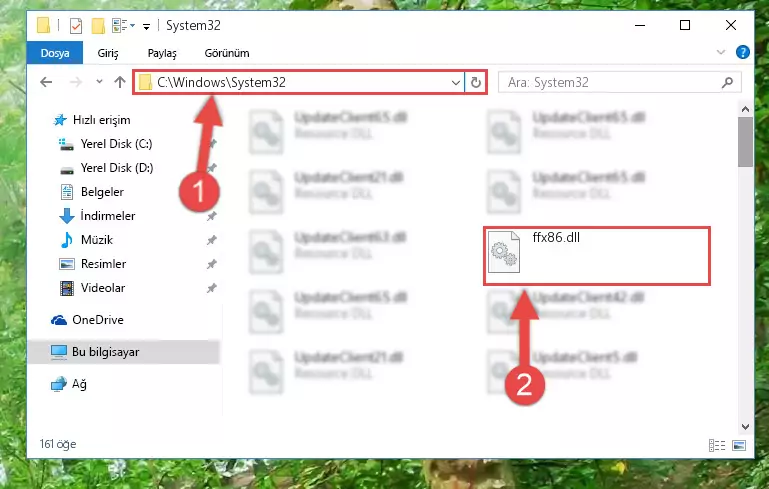Open the Paylaş ribbon tab
This screenshot has width=769, height=489.
[x=162, y=53]
